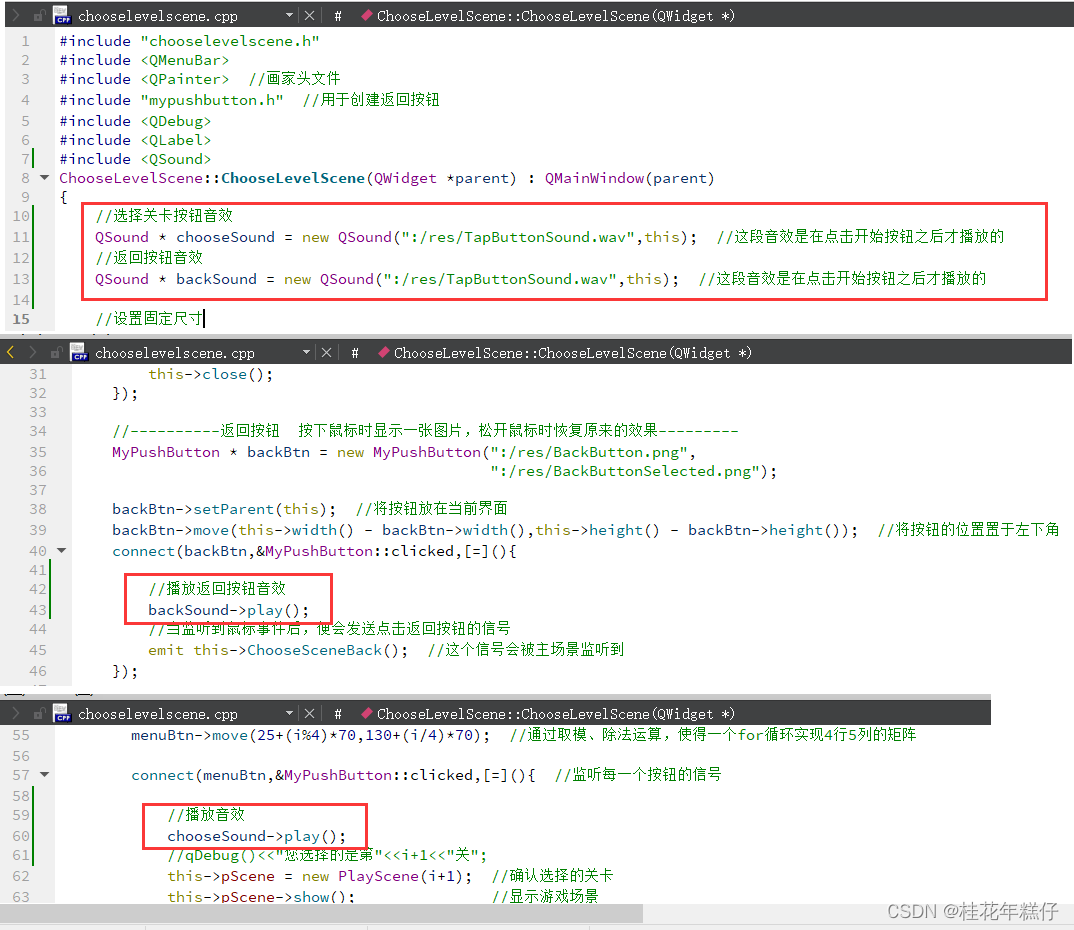Click the text '#include <QLabel>'
Screen dimensions: 1074x930
click(x=136, y=140)
